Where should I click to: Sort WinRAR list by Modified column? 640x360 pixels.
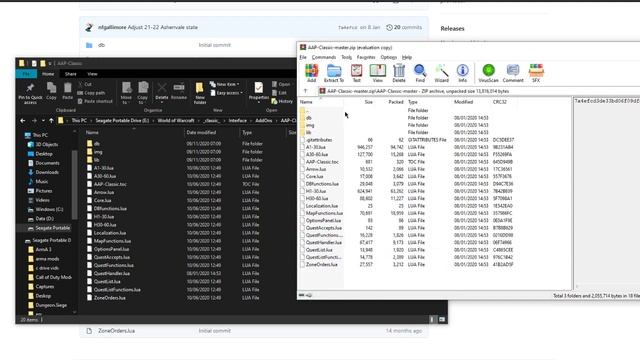[463, 102]
